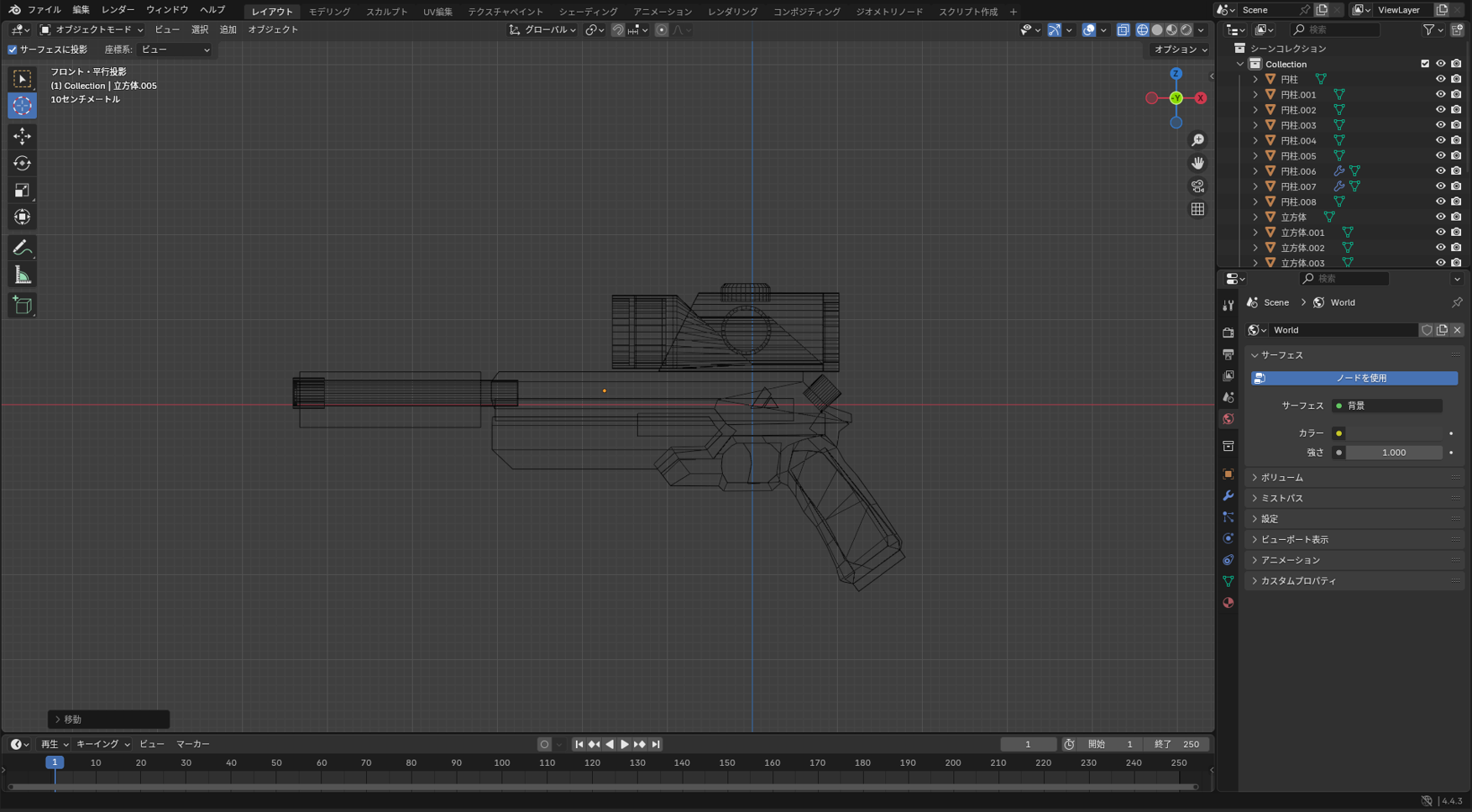
Task: Click the magnifier zoom icon beside the viewport
Action: point(1198,139)
